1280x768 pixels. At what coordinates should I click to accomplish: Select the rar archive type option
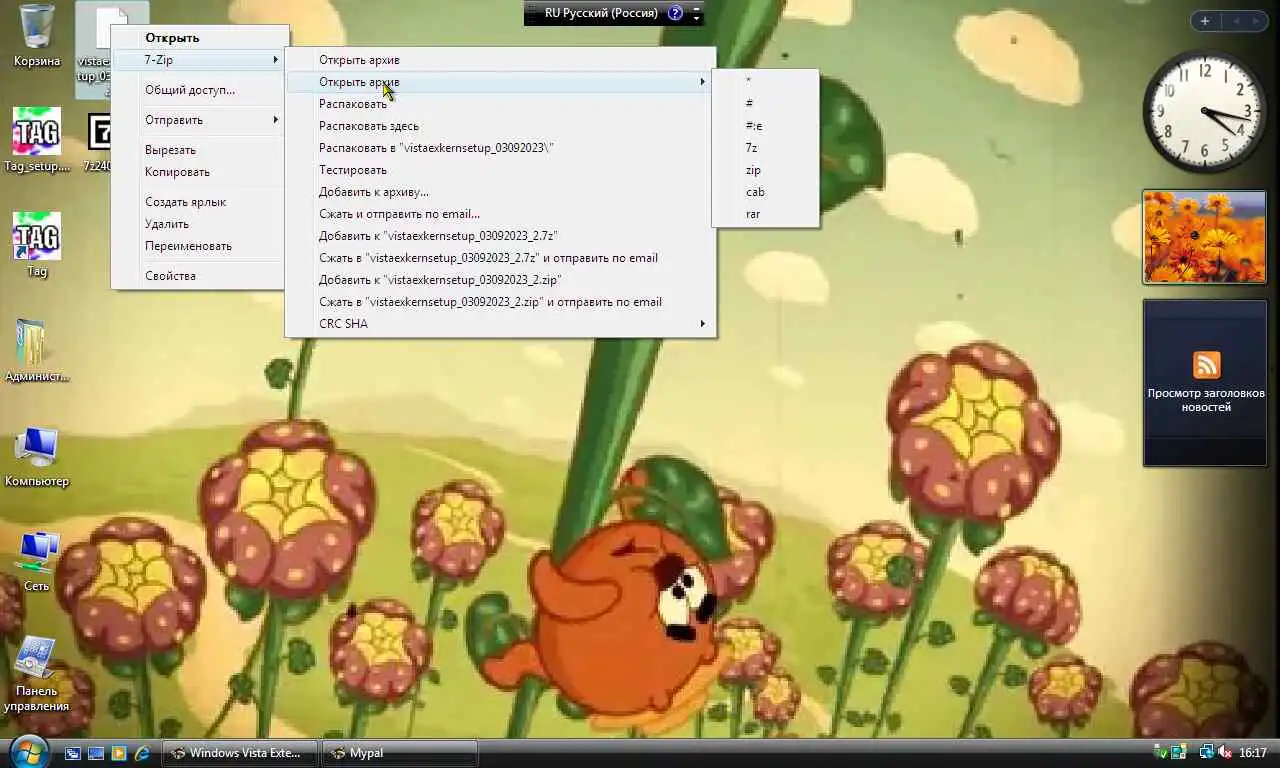765,214
